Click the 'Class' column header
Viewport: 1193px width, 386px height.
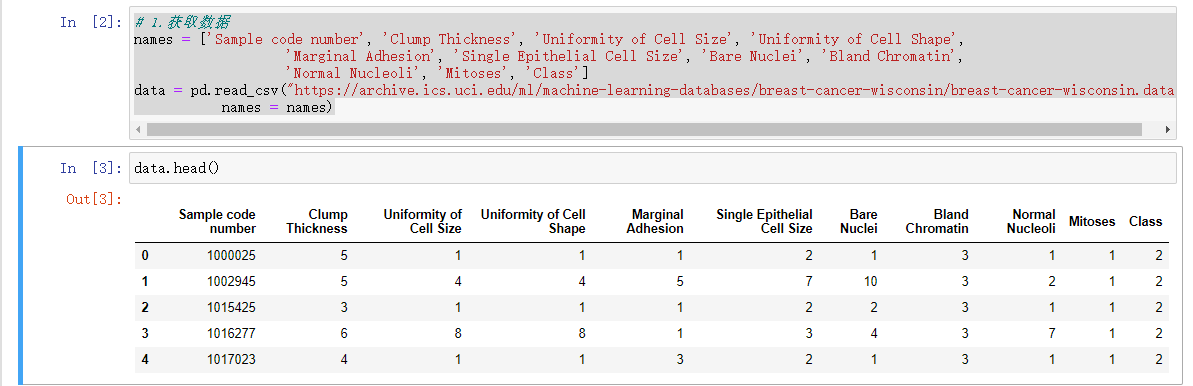click(x=1146, y=222)
